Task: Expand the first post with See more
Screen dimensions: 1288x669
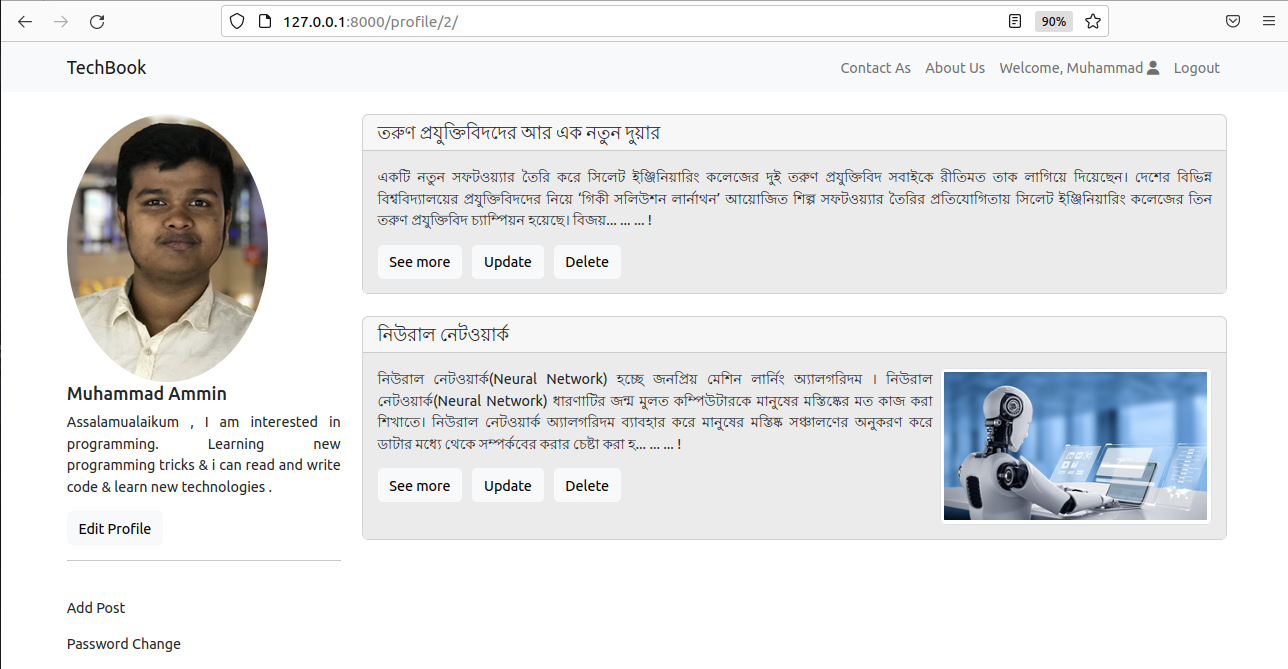Action: [420, 261]
